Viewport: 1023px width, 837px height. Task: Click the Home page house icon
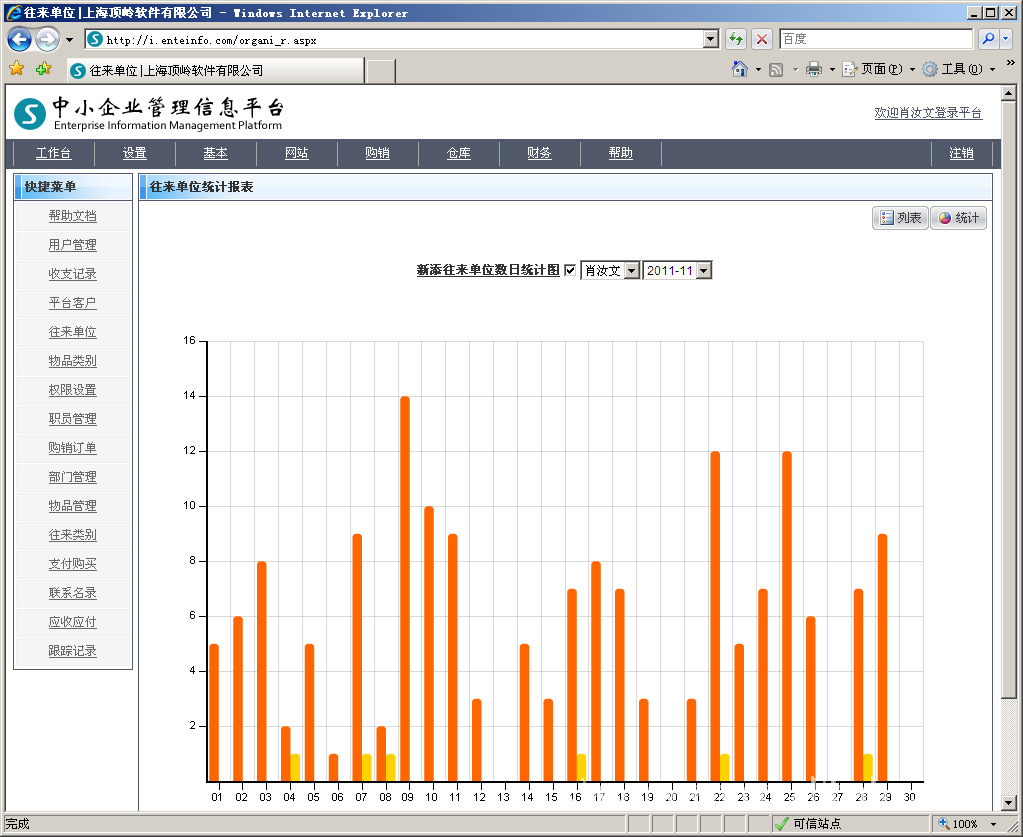tap(740, 69)
